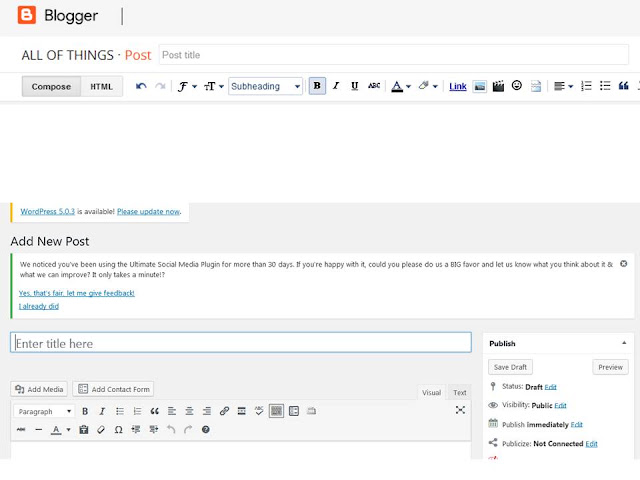Insert jump break in Blogger

click(x=536, y=86)
